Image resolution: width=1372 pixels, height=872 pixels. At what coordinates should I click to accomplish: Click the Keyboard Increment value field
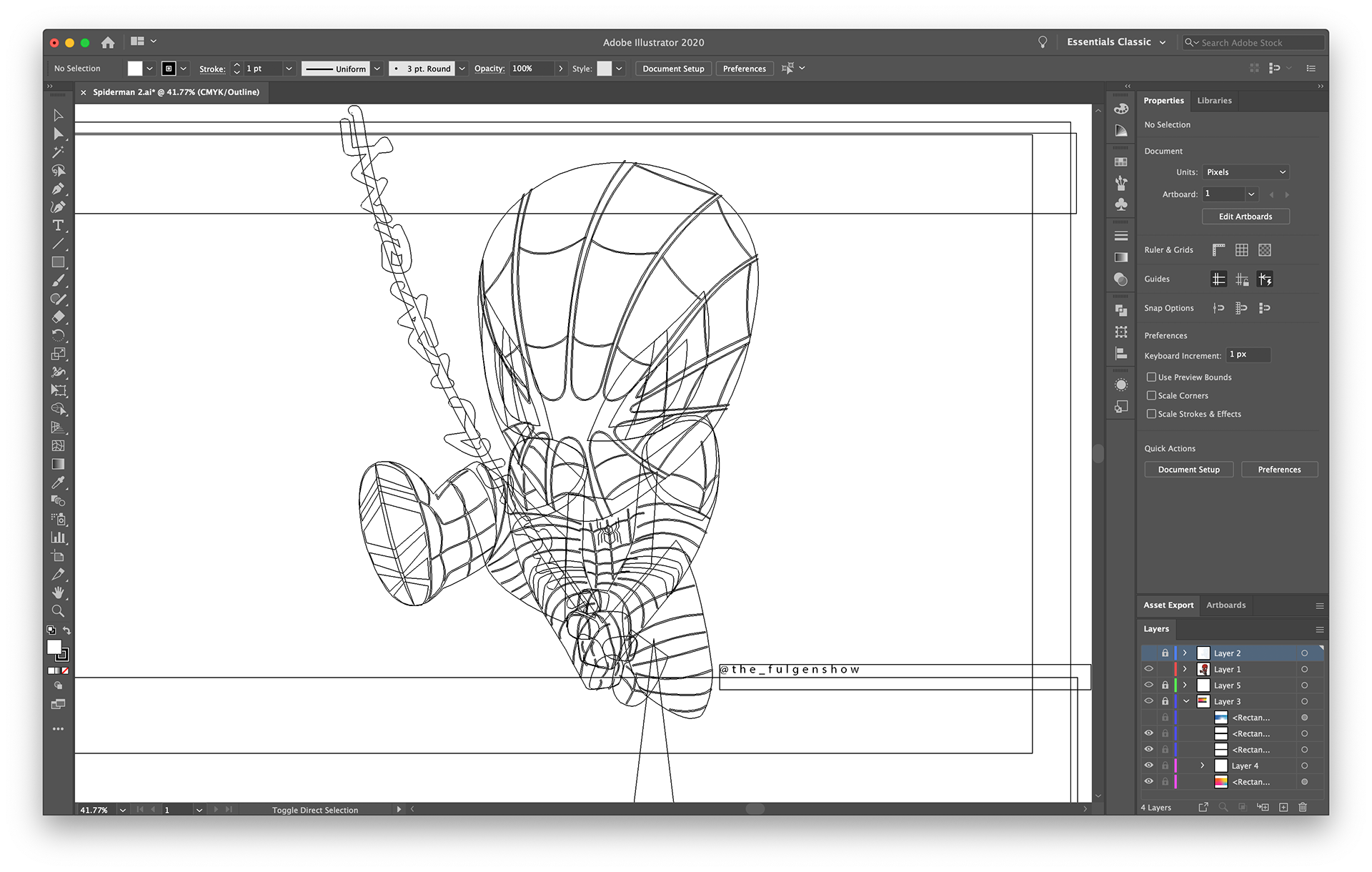coord(1248,355)
